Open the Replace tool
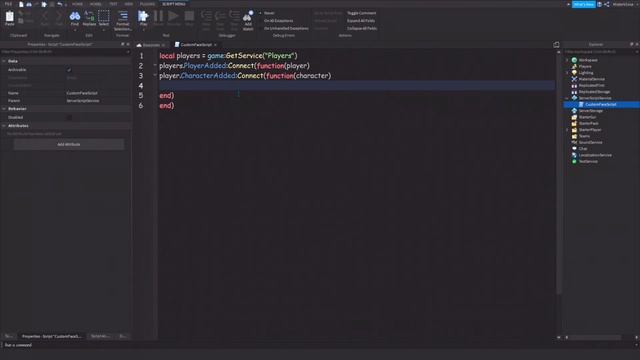This screenshot has height=360, width=640. 89,18
